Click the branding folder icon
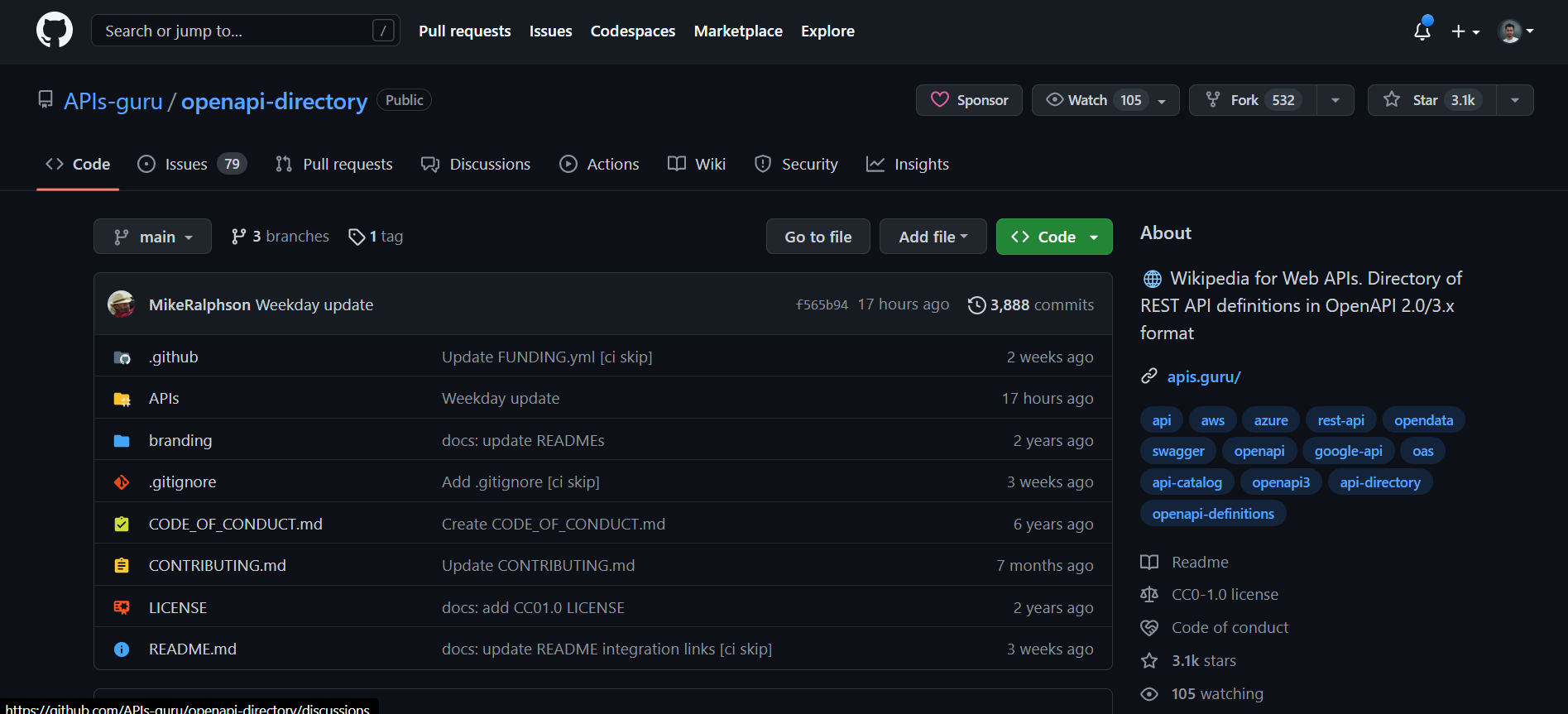This screenshot has height=714, width=1568. coord(122,441)
